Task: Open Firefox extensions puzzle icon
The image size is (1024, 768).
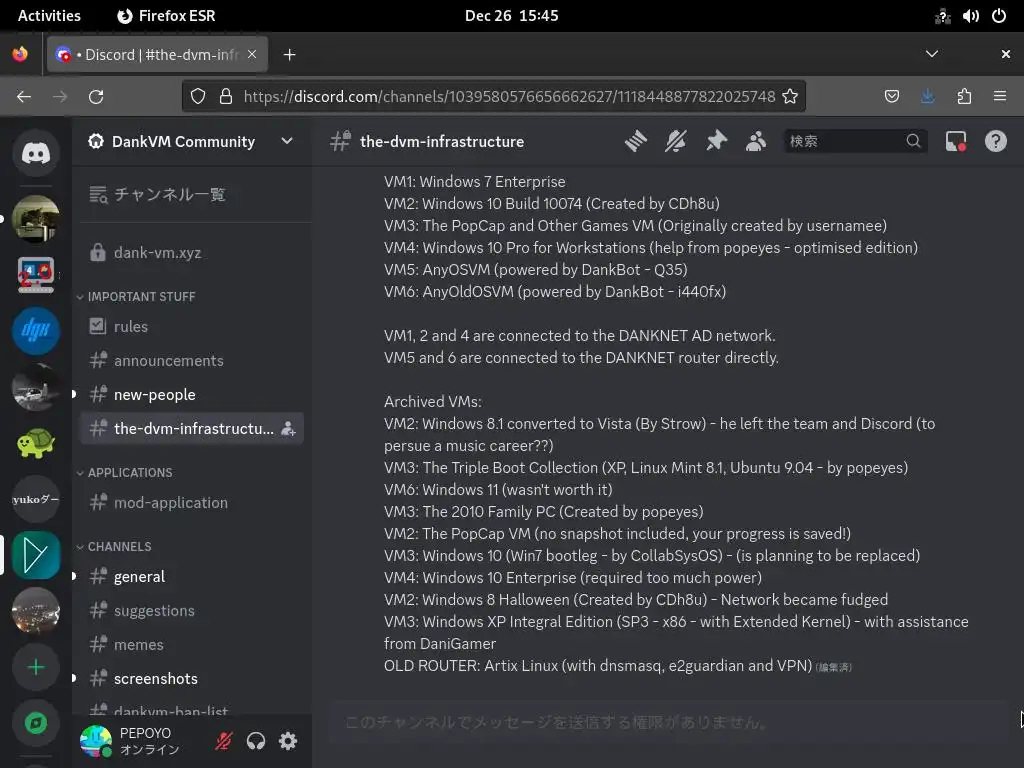Action: point(964,97)
